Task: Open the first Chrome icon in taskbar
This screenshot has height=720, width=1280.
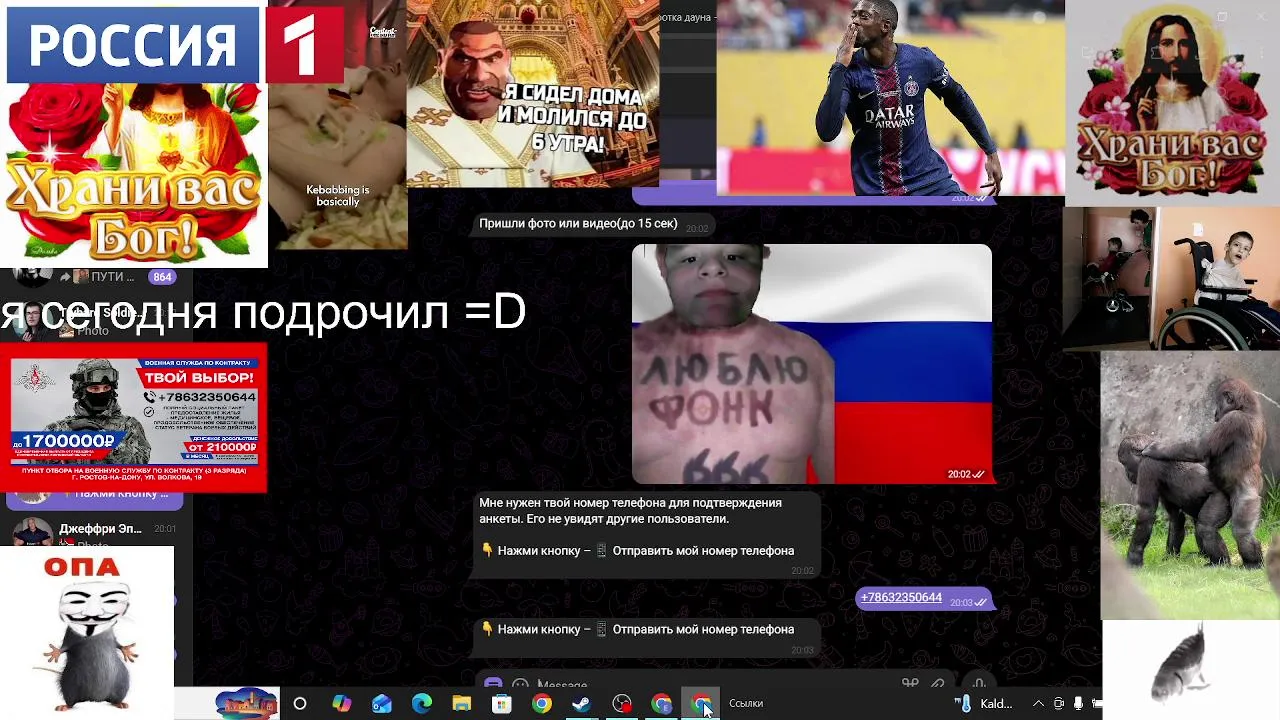Action: (x=541, y=704)
